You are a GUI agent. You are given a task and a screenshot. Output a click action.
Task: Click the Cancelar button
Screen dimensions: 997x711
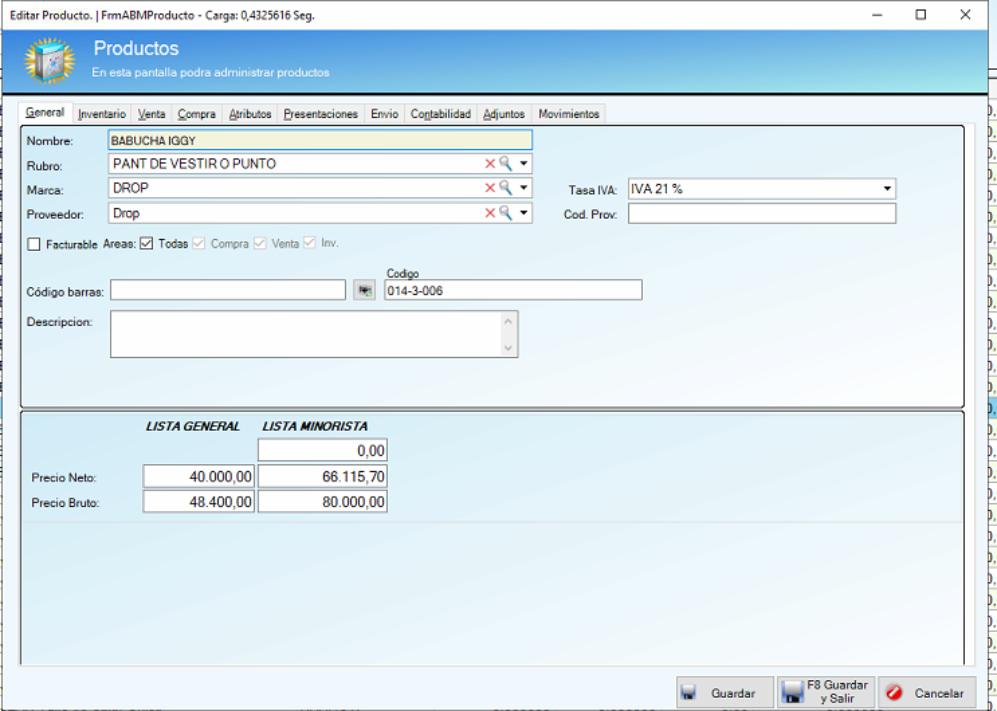click(x=927, y=693)
